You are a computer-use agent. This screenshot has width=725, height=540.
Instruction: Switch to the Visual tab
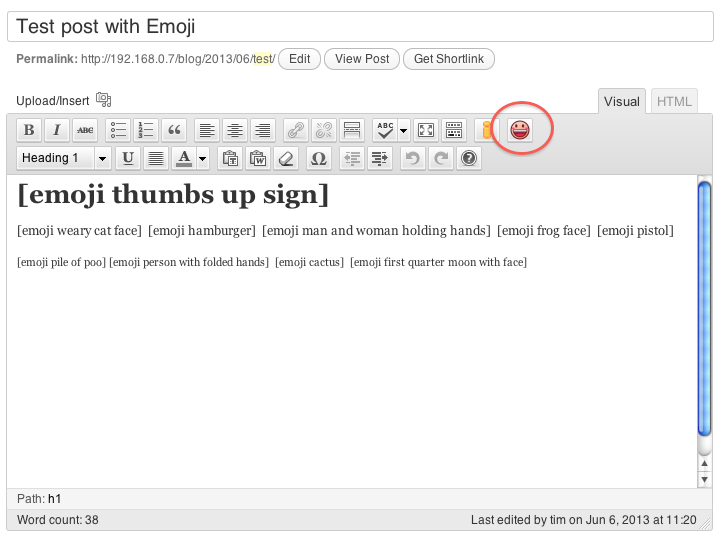[621, 101]
